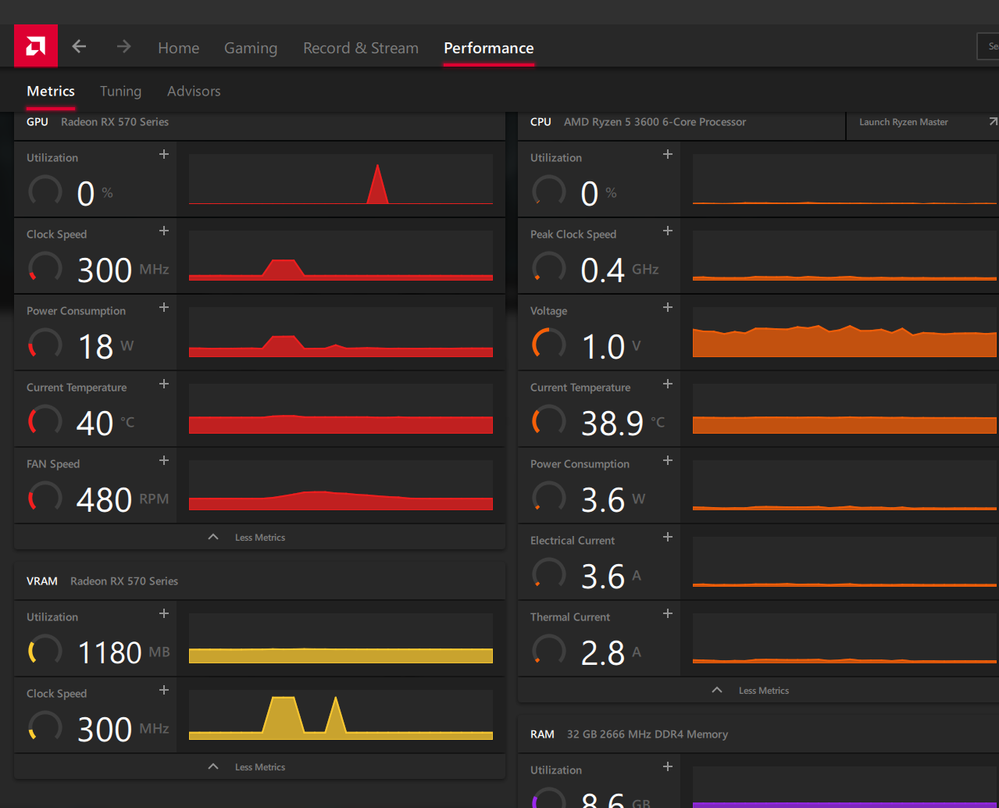Click the GPU FAN Speed graph
Image resolution: width=999 pixels, height=808 pixels.
(x=341, y=485)
